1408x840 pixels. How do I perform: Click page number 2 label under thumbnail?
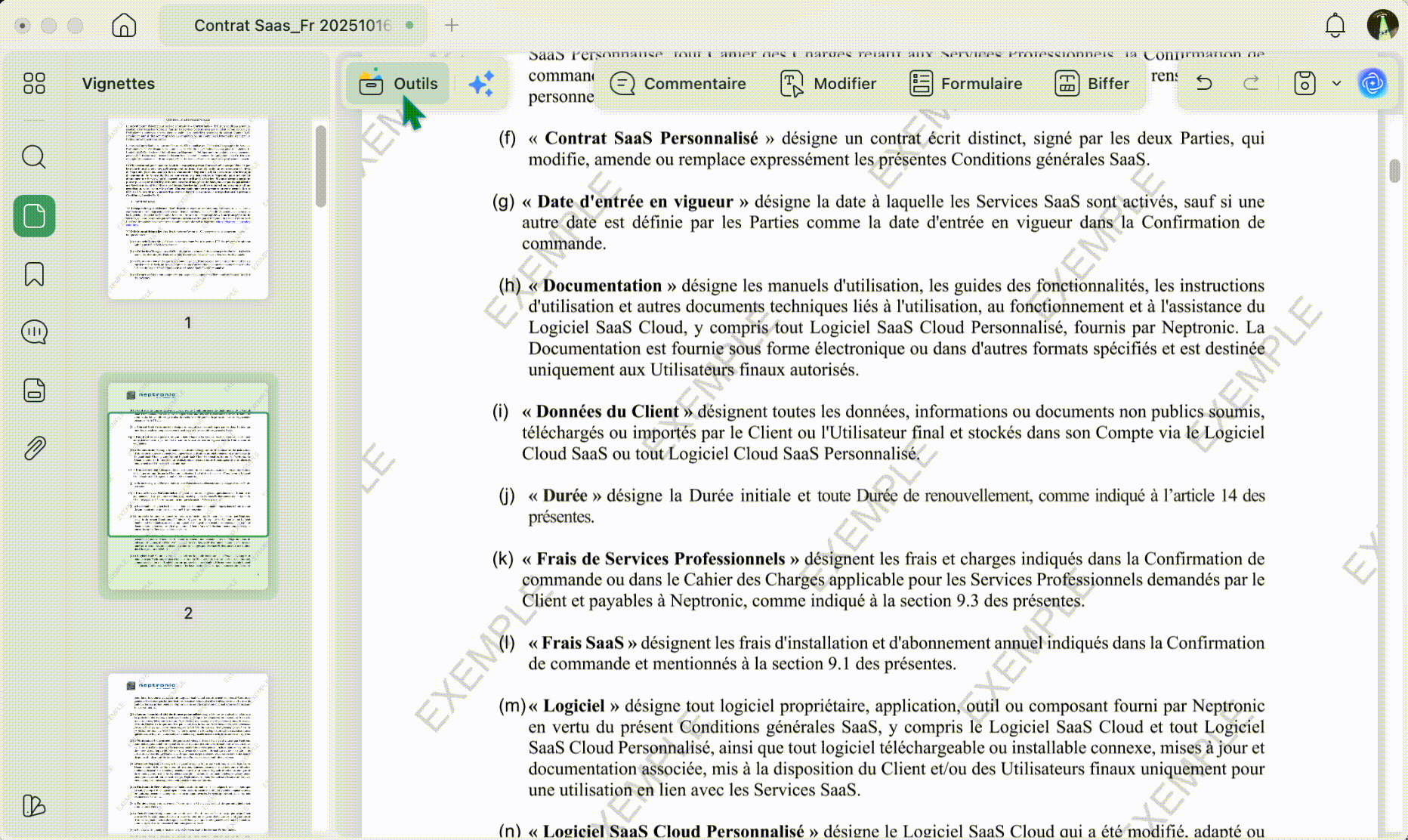click(188, 613)
